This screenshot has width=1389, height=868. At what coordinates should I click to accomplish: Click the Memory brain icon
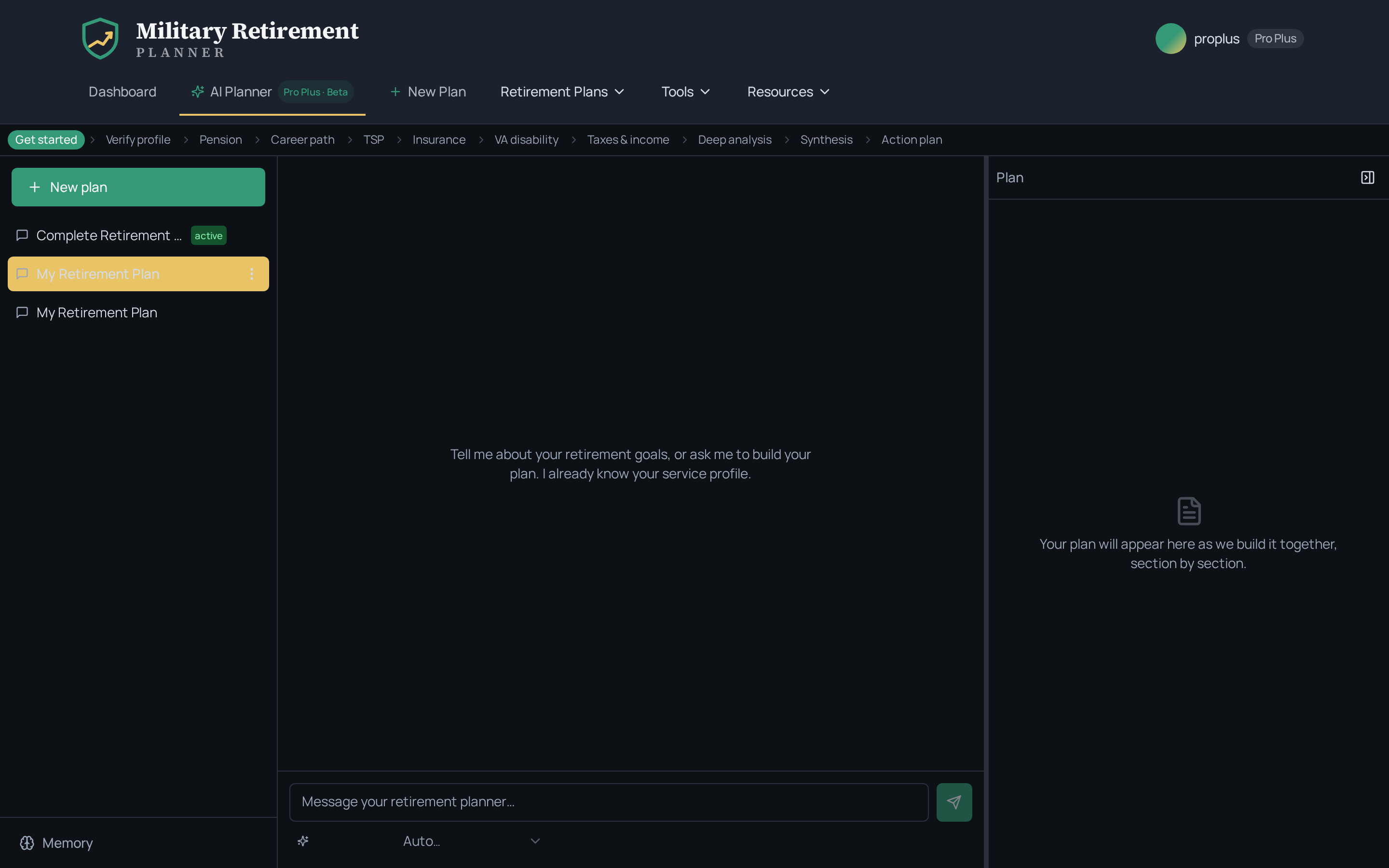[x=27, y=843]
